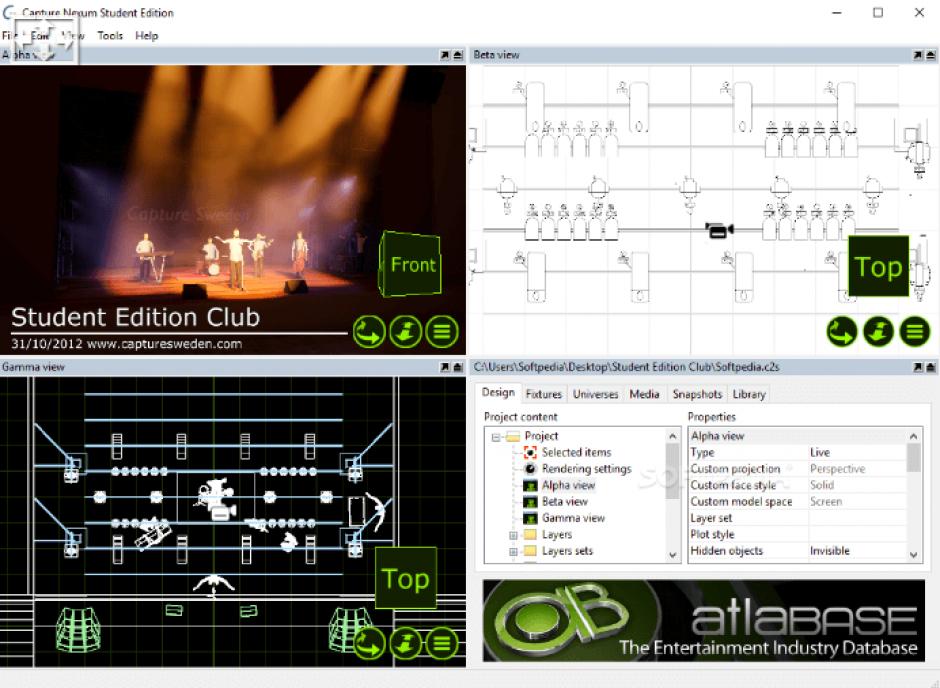Click the pop-out arrow icon in Alpha view header

[x=445, y=55]
